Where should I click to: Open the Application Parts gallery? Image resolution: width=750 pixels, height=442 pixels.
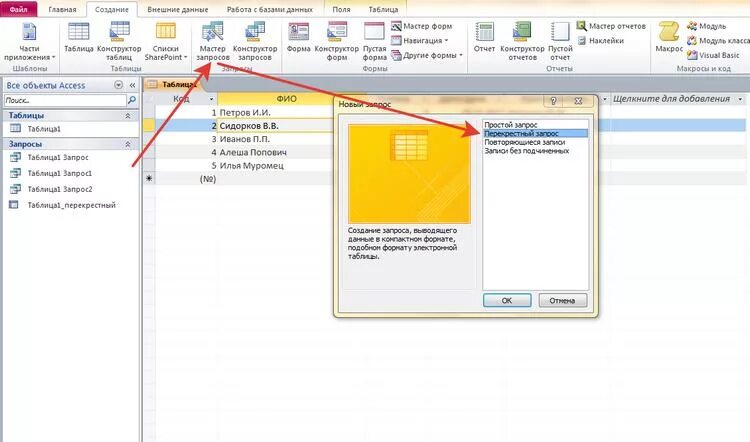[29, 42]
